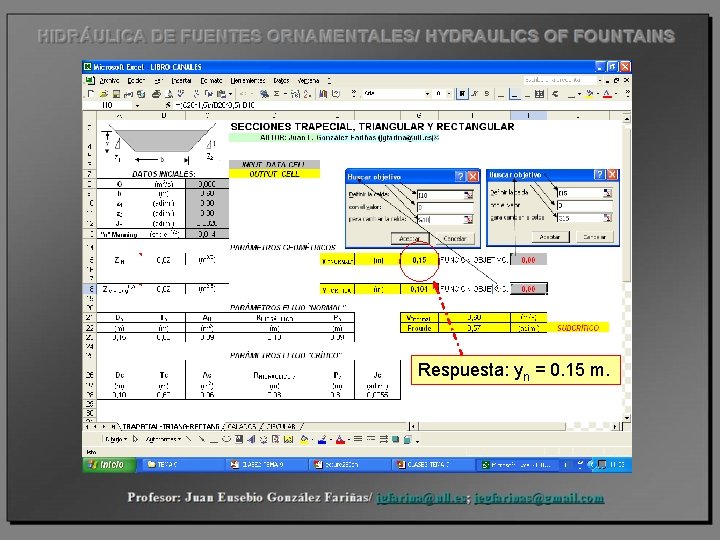Click the vertical scrollbar down arrow
720x540 pixels.
[x=627, y=417]
